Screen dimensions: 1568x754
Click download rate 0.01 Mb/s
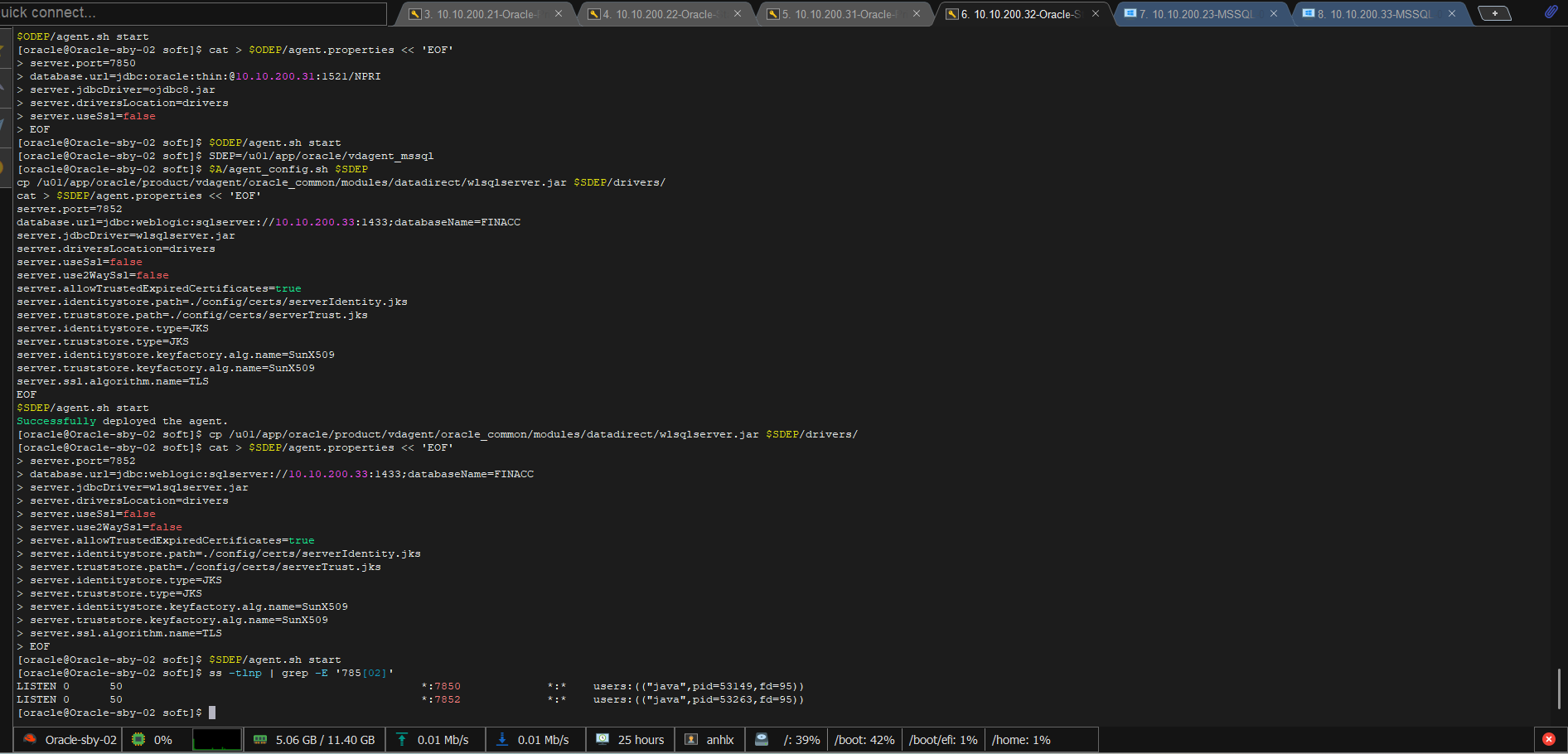544,740
